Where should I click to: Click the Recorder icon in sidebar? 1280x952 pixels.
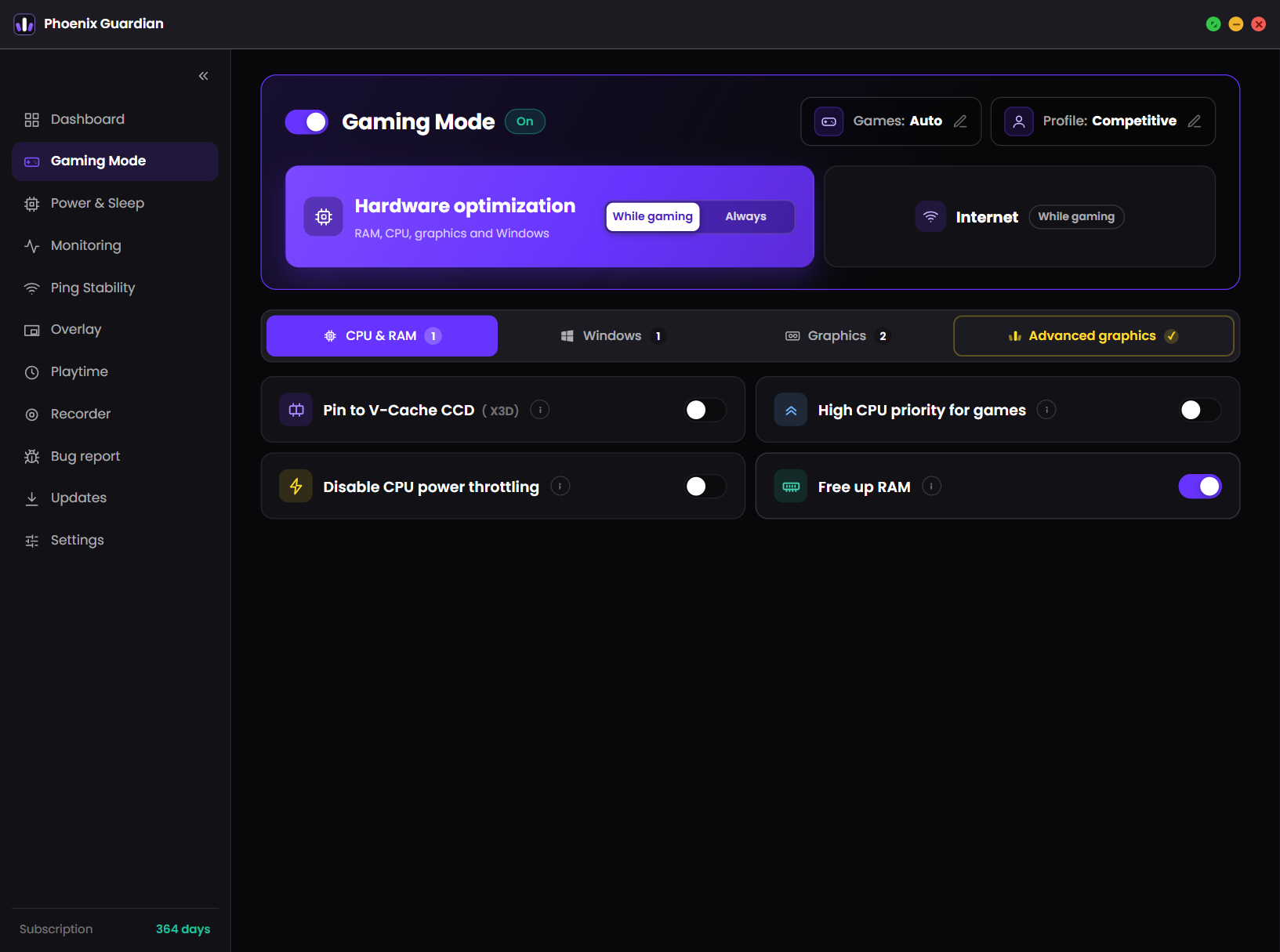[x=32, y=414]
